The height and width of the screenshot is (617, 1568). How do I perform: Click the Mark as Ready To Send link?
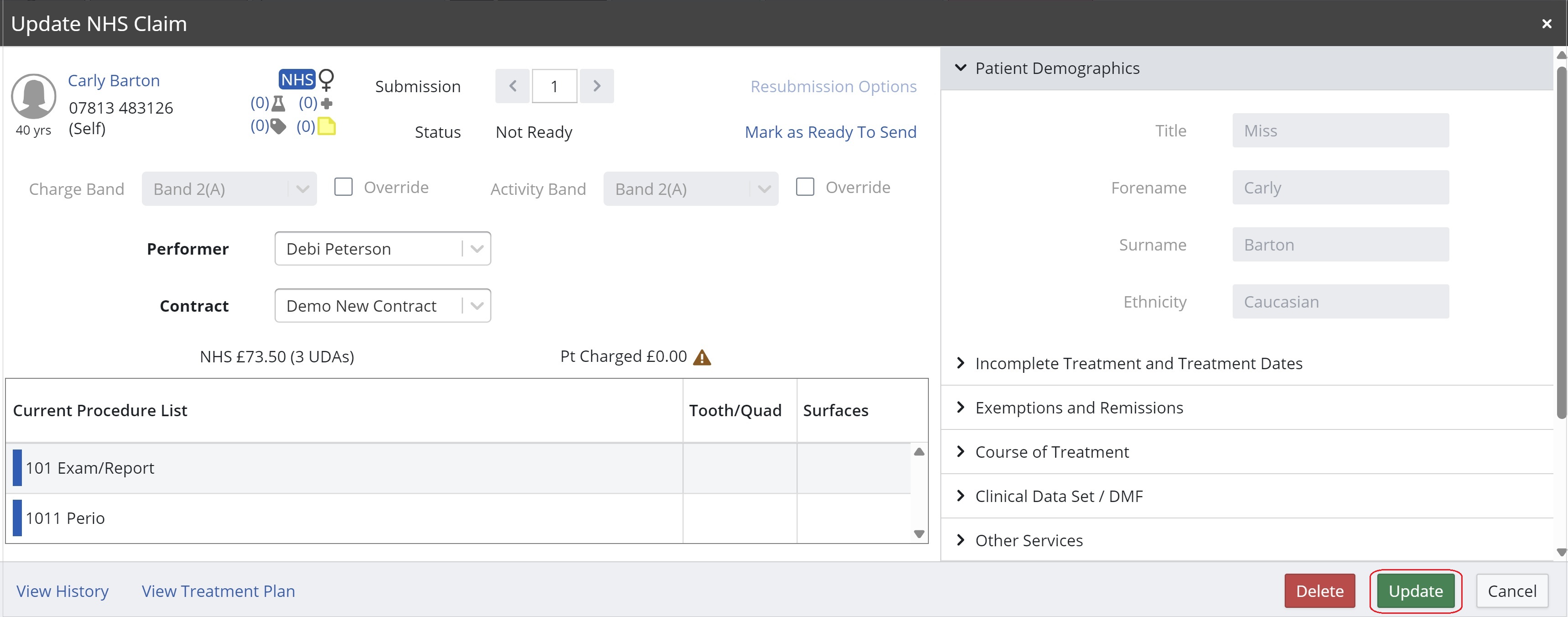tap(830, 131)
